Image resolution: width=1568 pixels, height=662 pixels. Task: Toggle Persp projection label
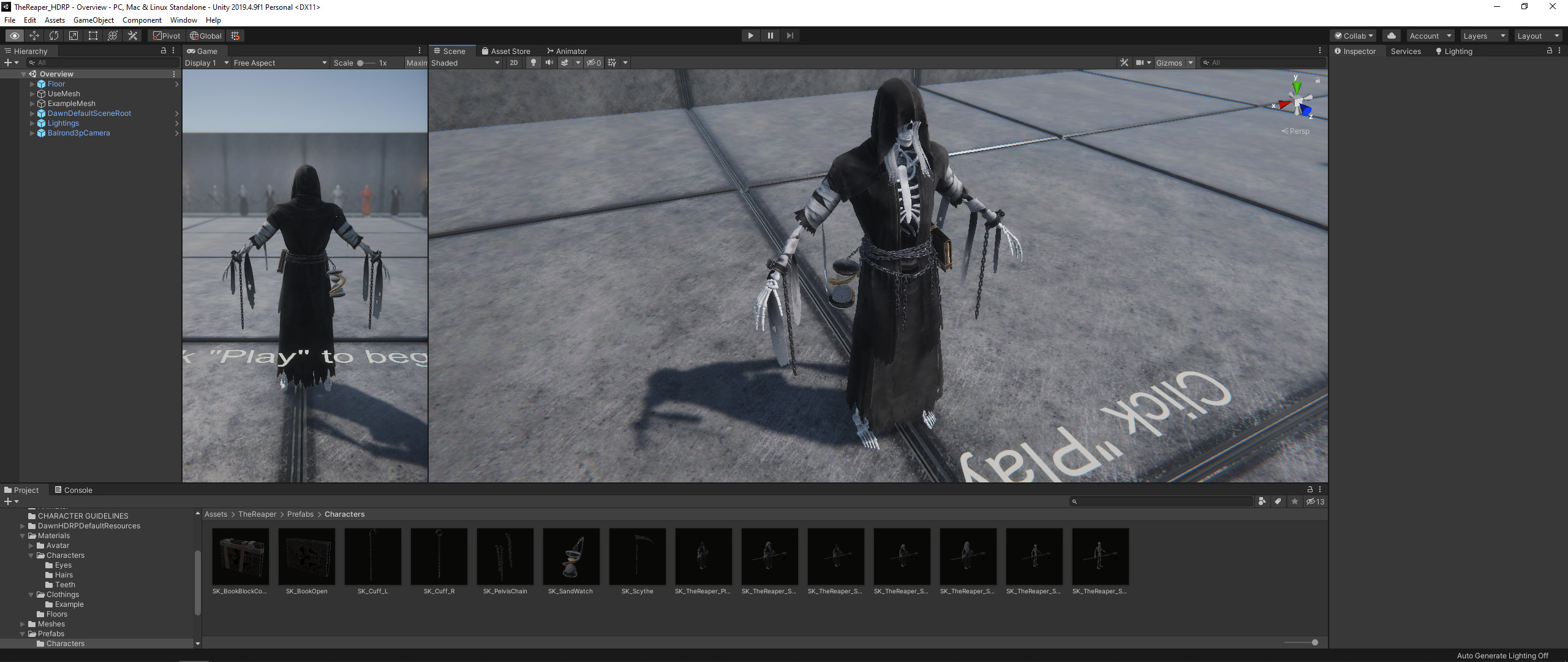click(x=1295, y=131)
